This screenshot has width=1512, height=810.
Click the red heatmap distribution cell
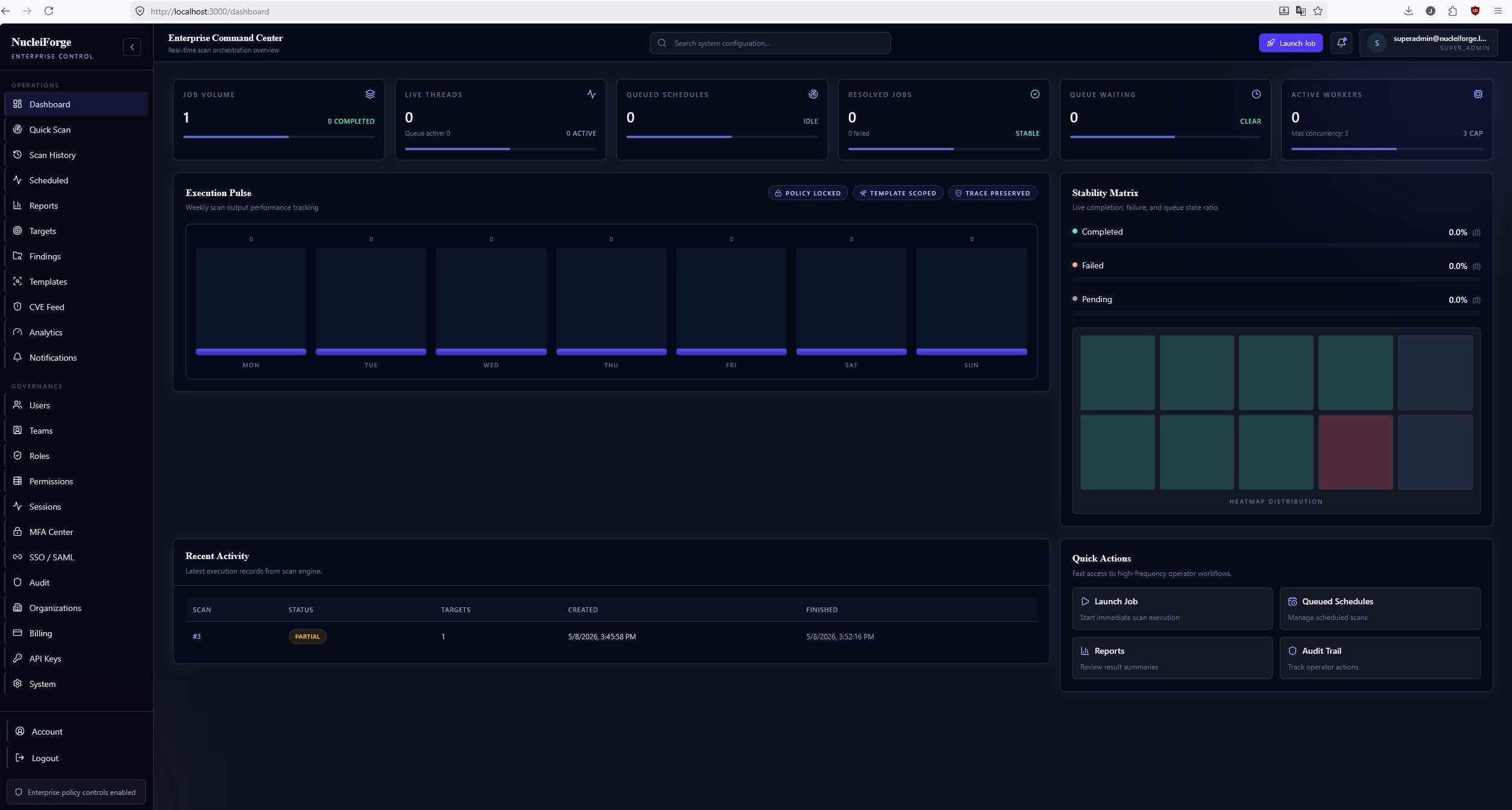coord(1355,452)
